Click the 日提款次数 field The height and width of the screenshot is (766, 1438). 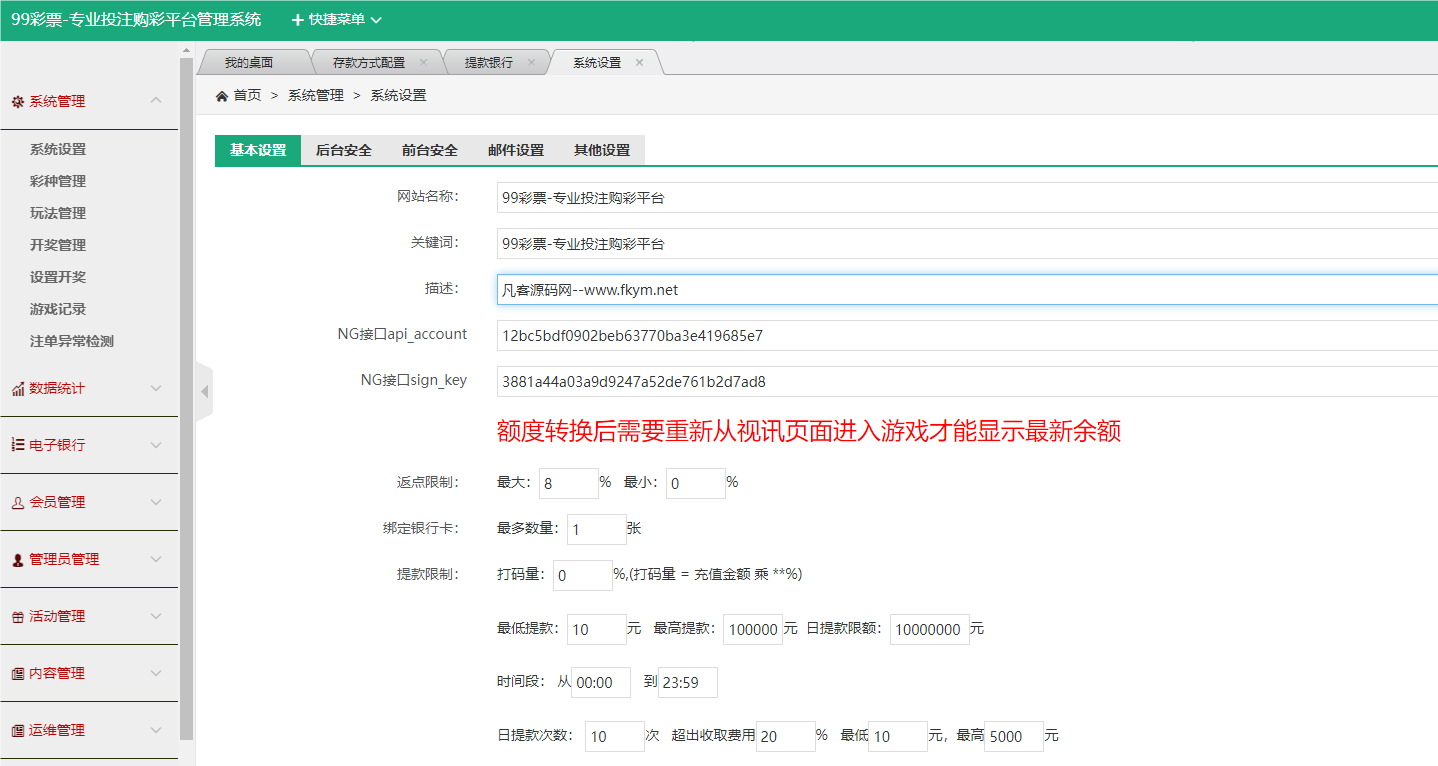point(615,737)
